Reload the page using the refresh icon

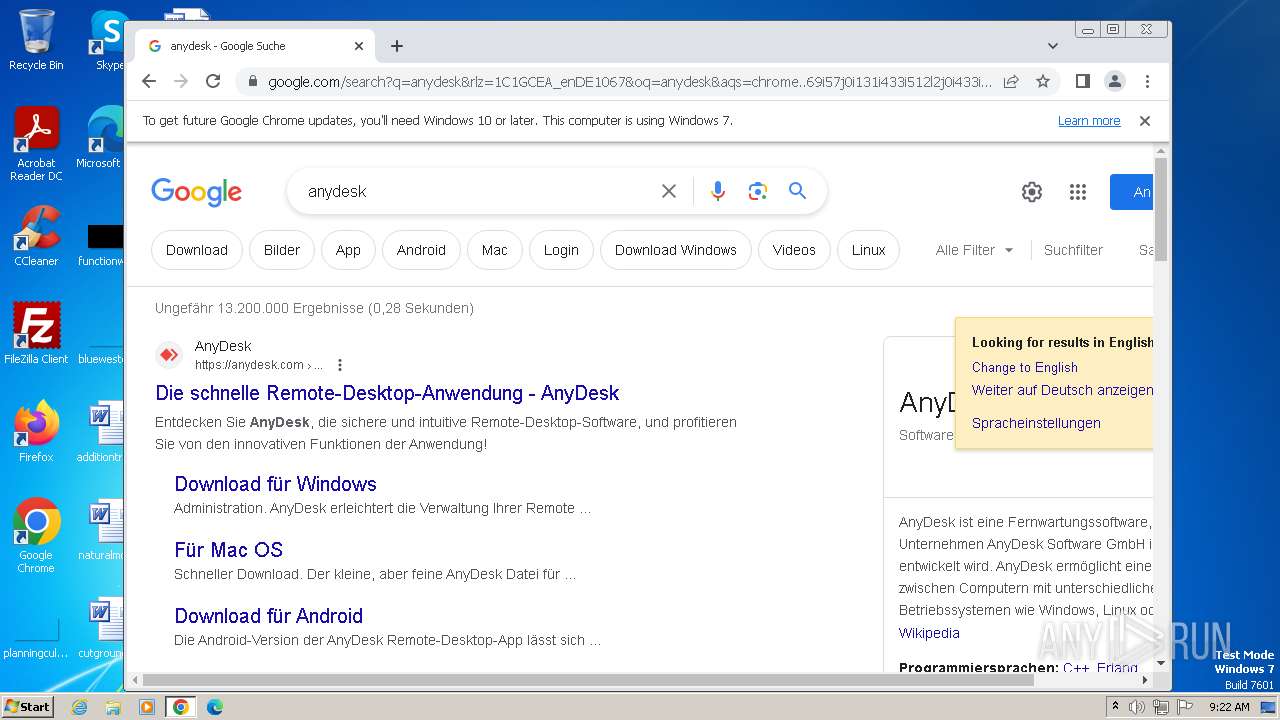pyautogui.click(x=213, y=81)
